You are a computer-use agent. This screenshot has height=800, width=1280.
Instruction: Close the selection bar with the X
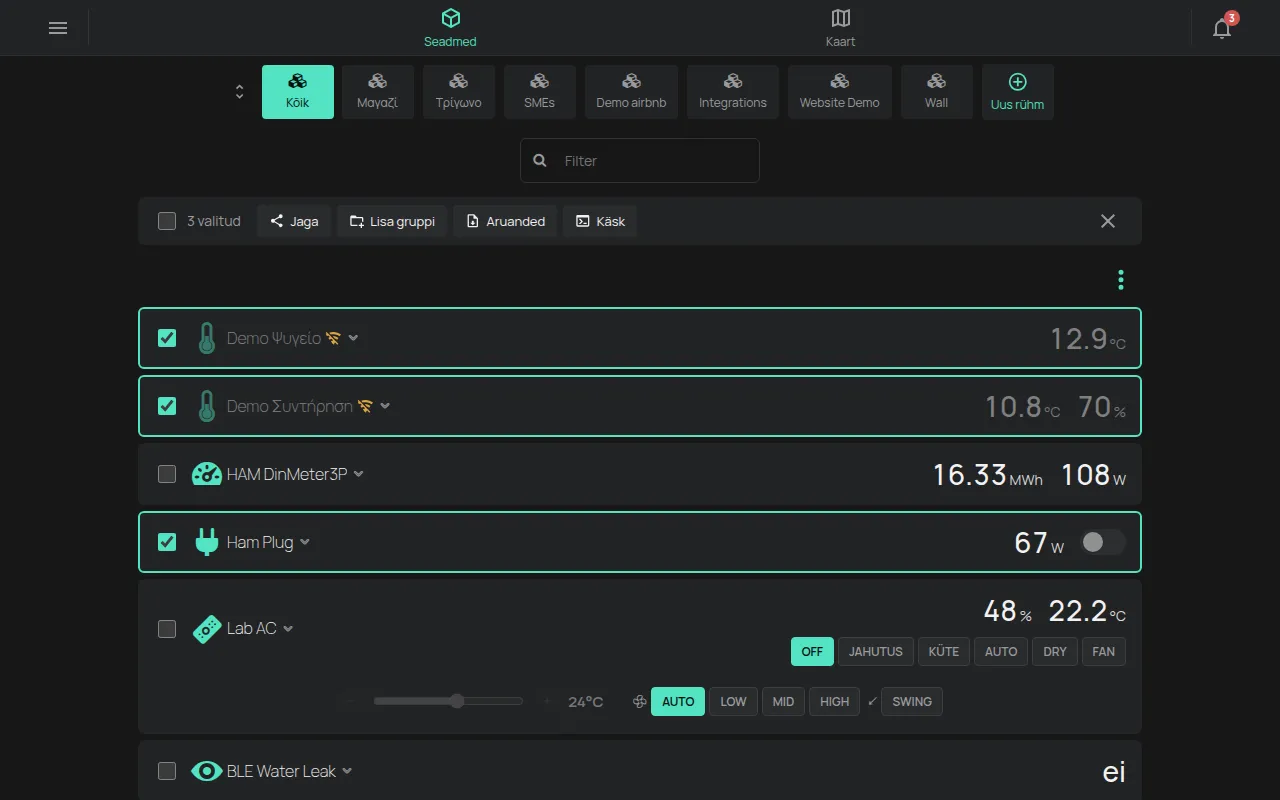(x=1108, y=221)
